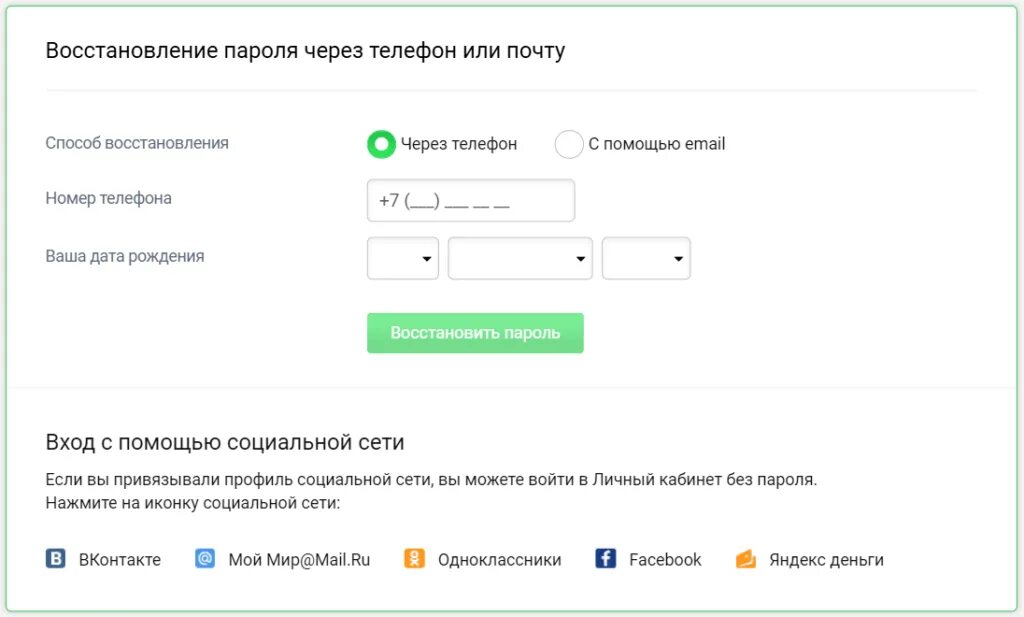This screenshot has width=1024, height=617.
Task: Open the birth month dropdown
Action: coord(520,258)
